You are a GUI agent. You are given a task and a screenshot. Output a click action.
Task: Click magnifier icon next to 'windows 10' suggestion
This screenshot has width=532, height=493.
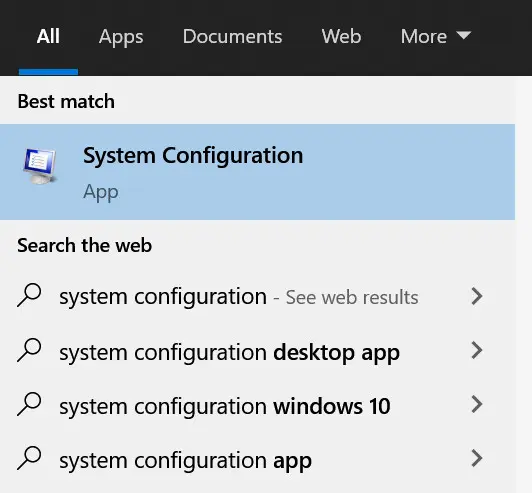[29, 404]
